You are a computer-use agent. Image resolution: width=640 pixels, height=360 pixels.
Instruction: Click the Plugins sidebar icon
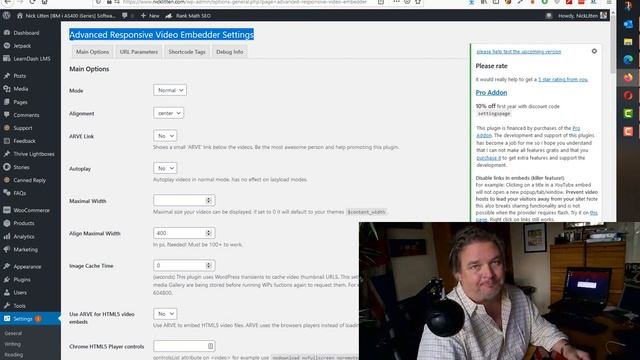click(7, 280)
